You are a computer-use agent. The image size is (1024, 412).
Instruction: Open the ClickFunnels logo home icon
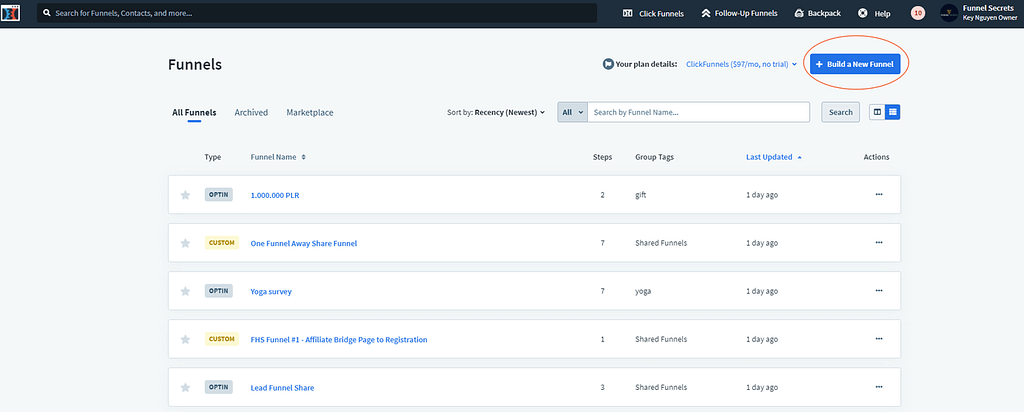coord(11,12)
